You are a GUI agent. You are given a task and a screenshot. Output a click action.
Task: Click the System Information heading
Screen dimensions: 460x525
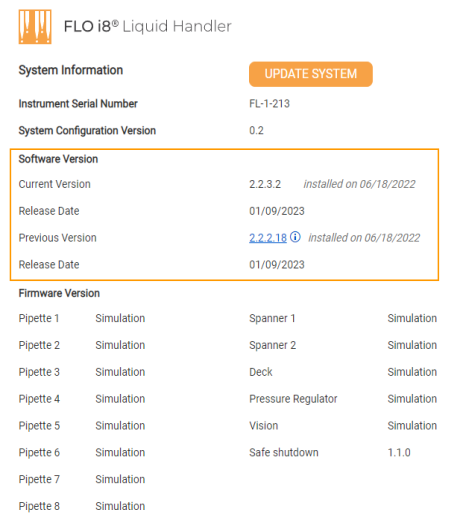(x=71, y=70)
